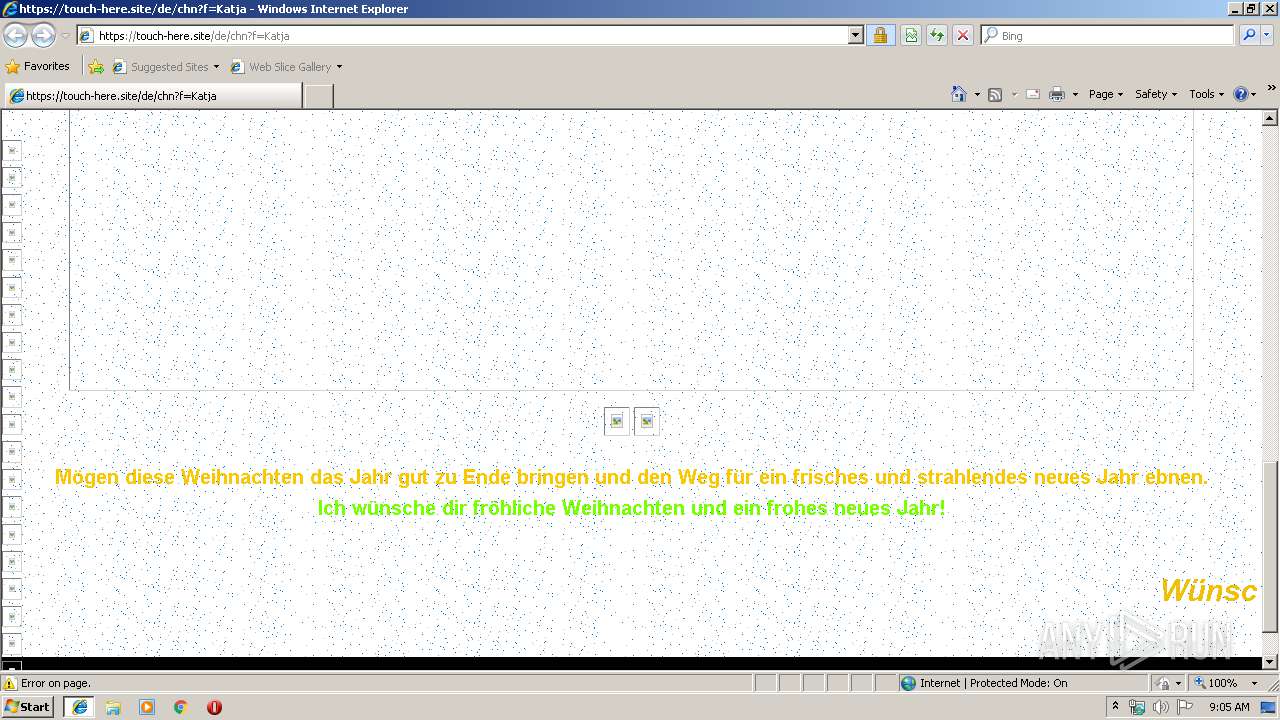Show more command bar items chevron
Screen dimensions: 1280x720
(1271, 89)
